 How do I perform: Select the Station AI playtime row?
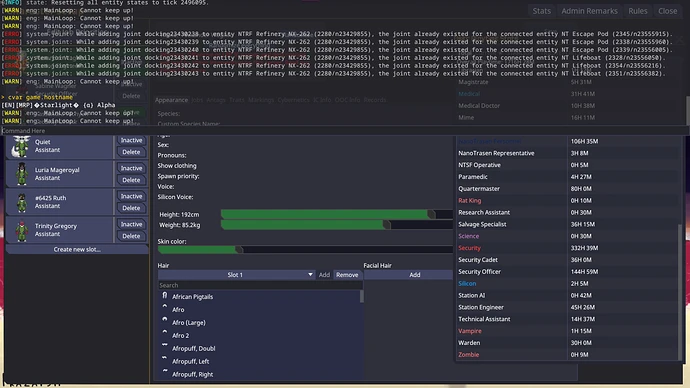pos(568,296)
